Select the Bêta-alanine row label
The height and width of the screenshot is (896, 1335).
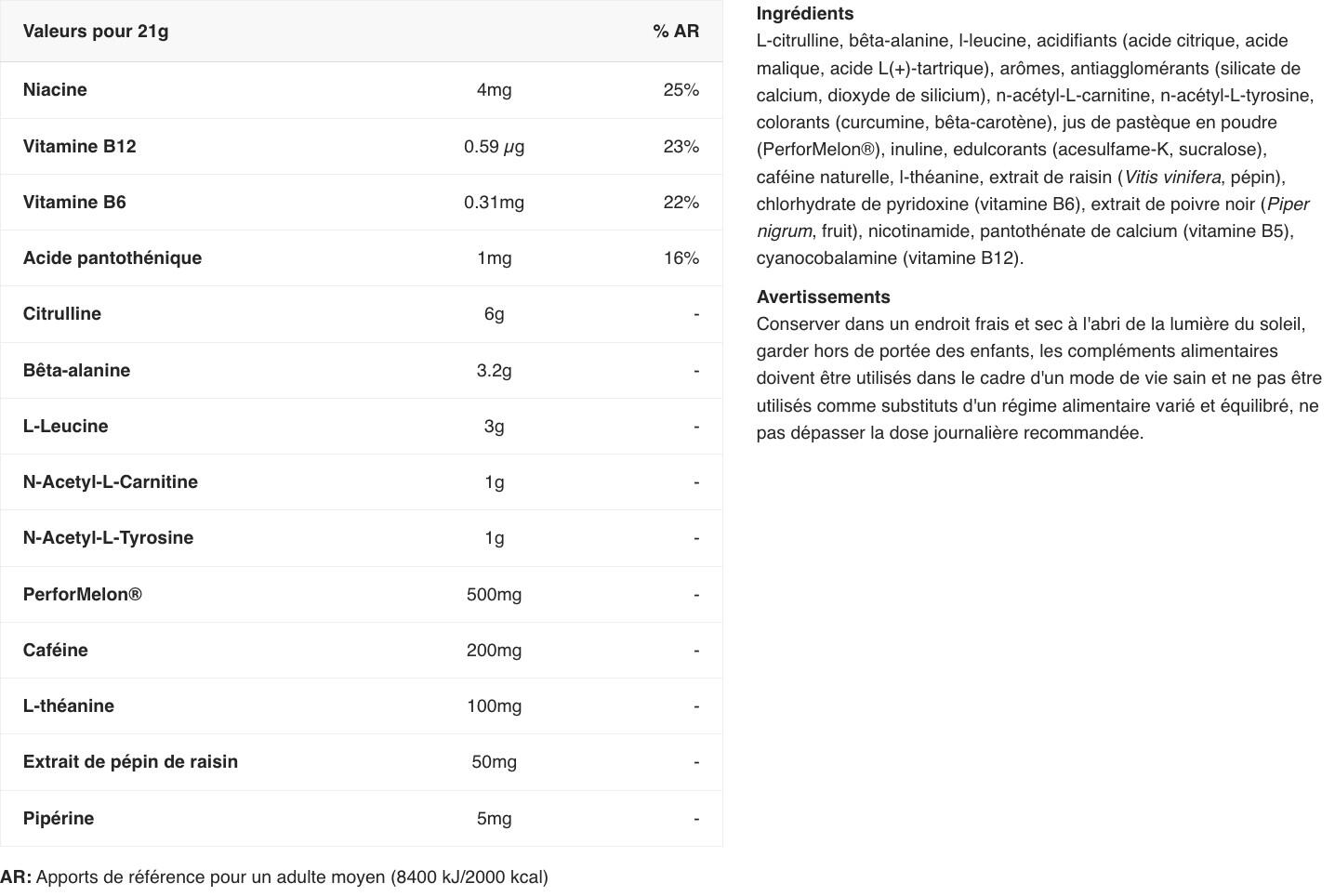(x=76, y=371)
